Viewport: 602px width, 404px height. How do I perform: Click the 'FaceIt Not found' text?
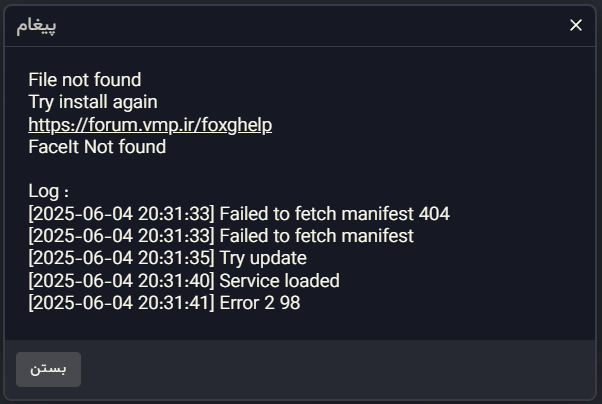pyautogui.click(x=97, y=147)
